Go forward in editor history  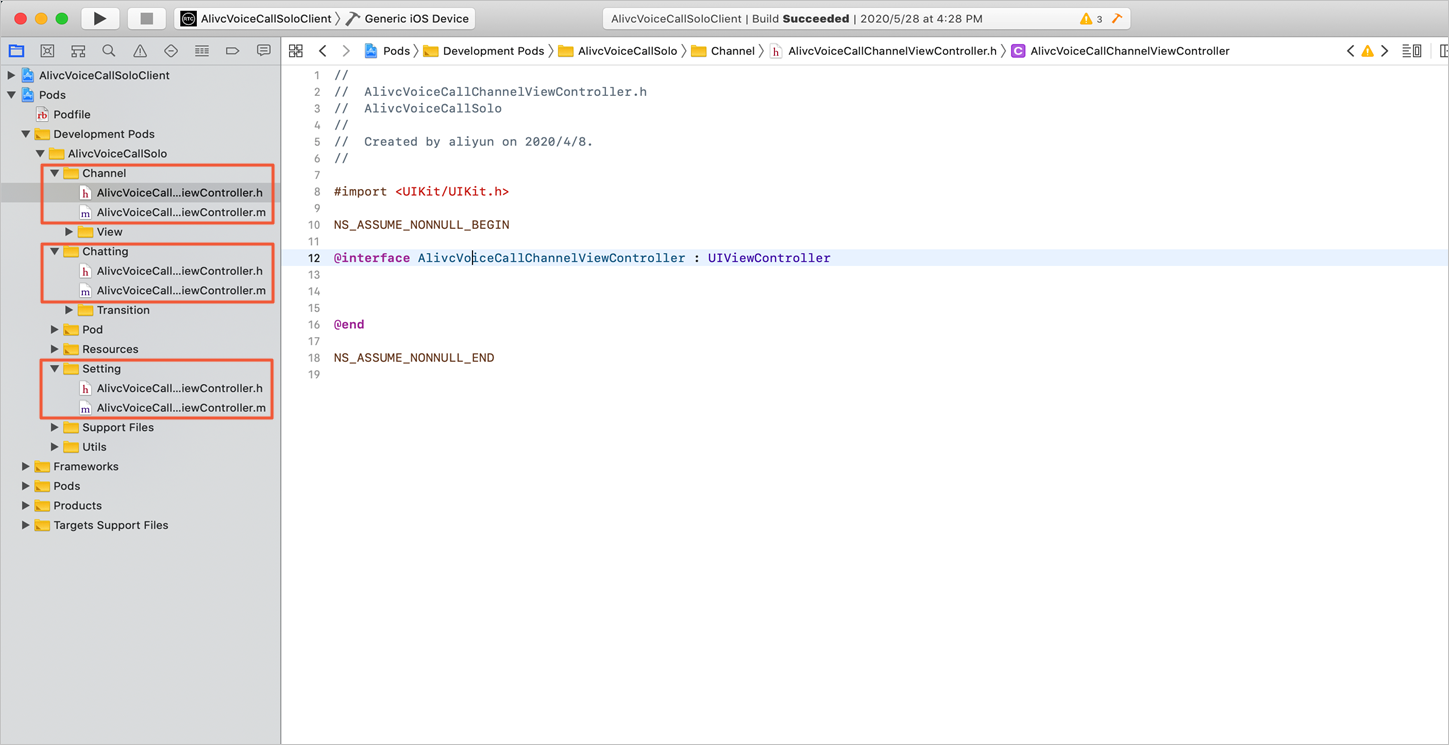[346, 51]
